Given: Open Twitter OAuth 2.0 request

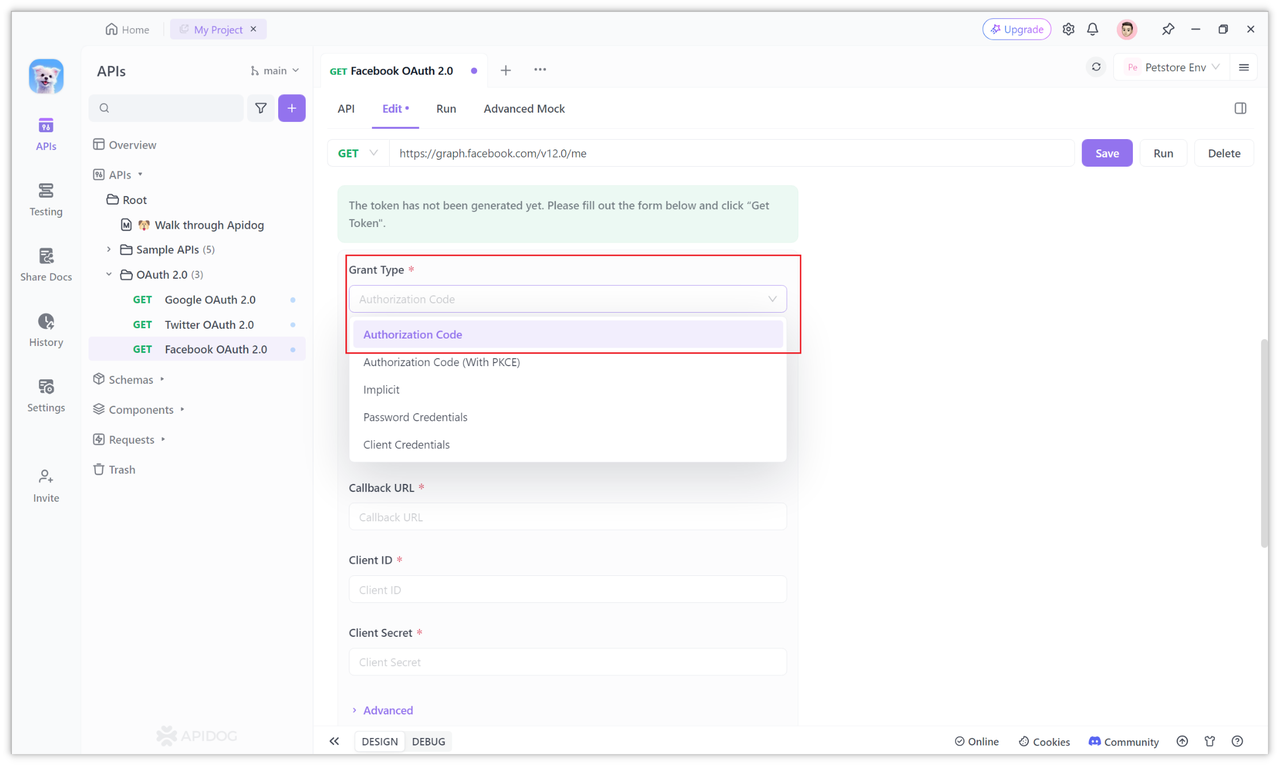Looking at the screenshot, I should pos(197,324).
